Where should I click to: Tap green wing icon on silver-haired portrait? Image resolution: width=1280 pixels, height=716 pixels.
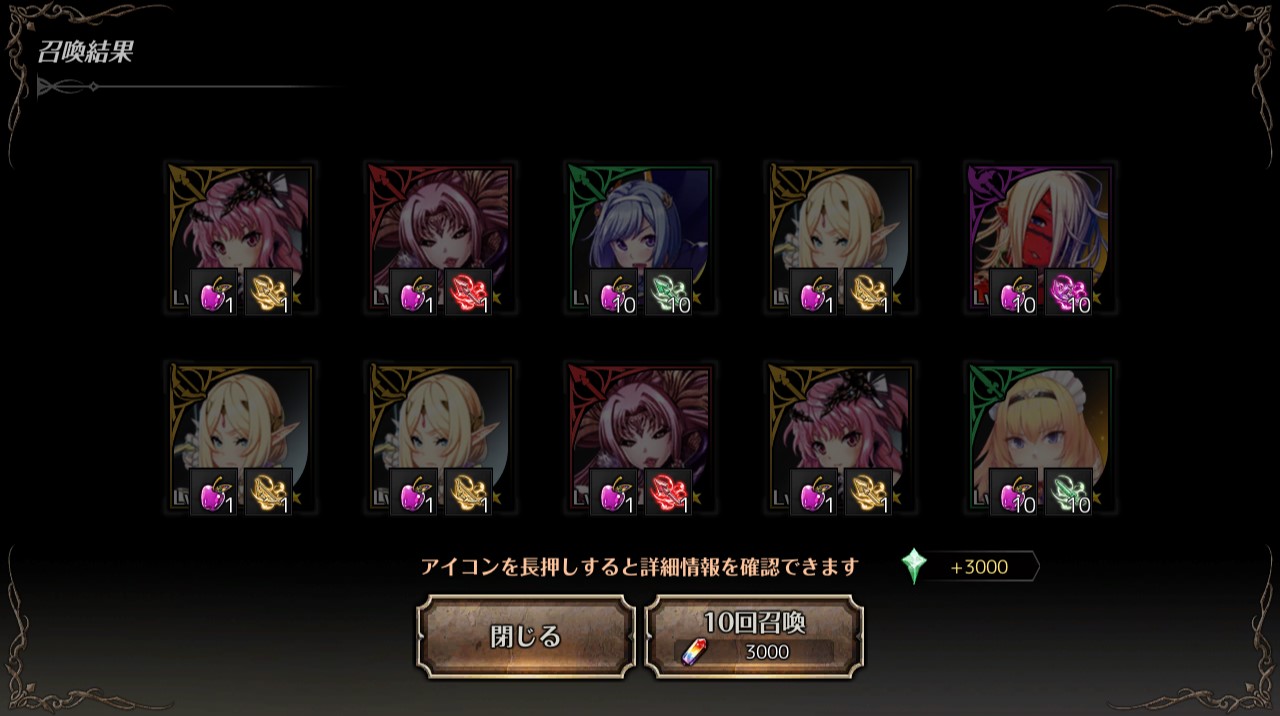coord(668,293)
